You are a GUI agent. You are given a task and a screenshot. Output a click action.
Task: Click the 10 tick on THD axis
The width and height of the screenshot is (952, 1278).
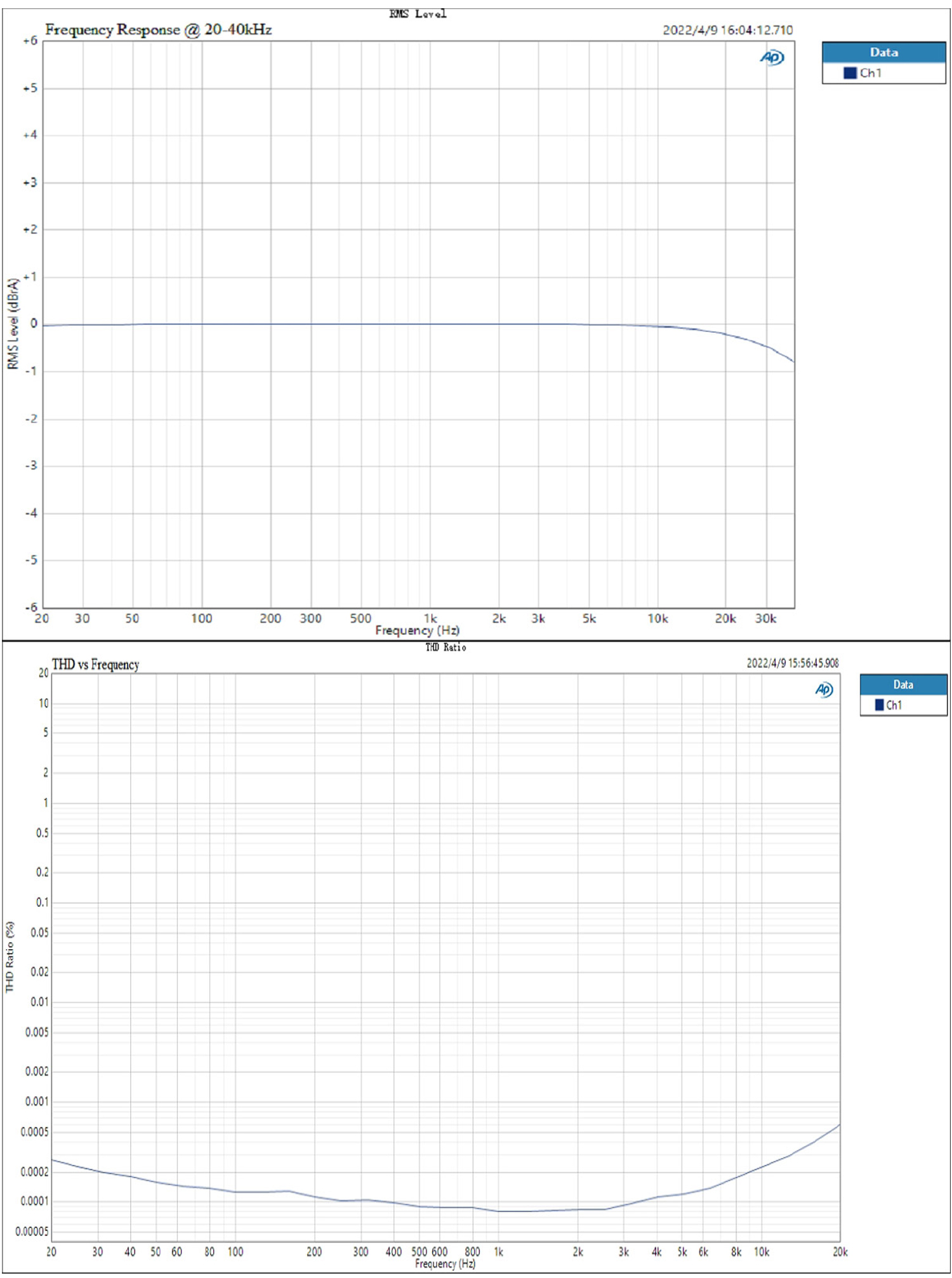click(44, 703)
